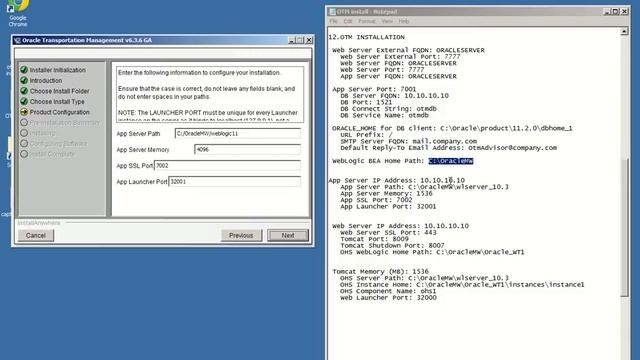Minimize the Oracle installer window

tap(291, 40)
